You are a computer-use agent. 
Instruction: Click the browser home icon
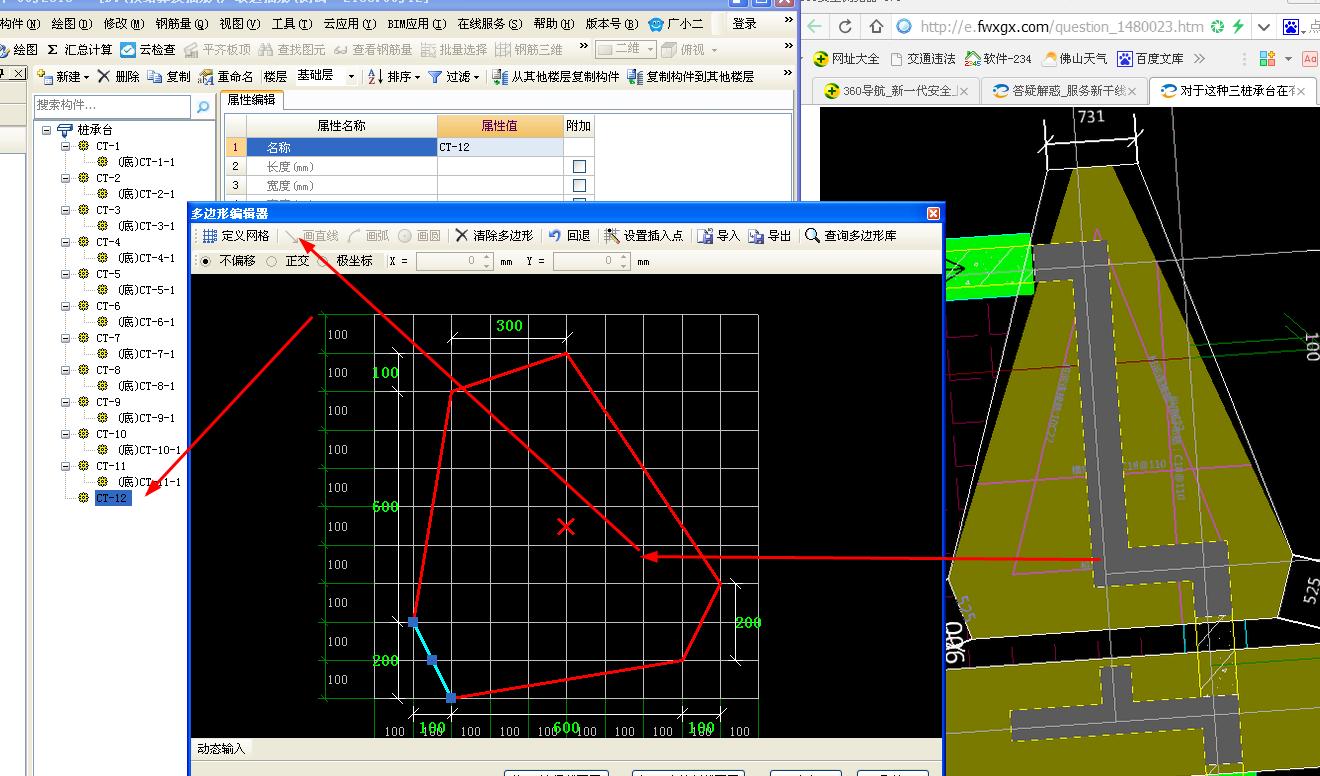[877, 27]
